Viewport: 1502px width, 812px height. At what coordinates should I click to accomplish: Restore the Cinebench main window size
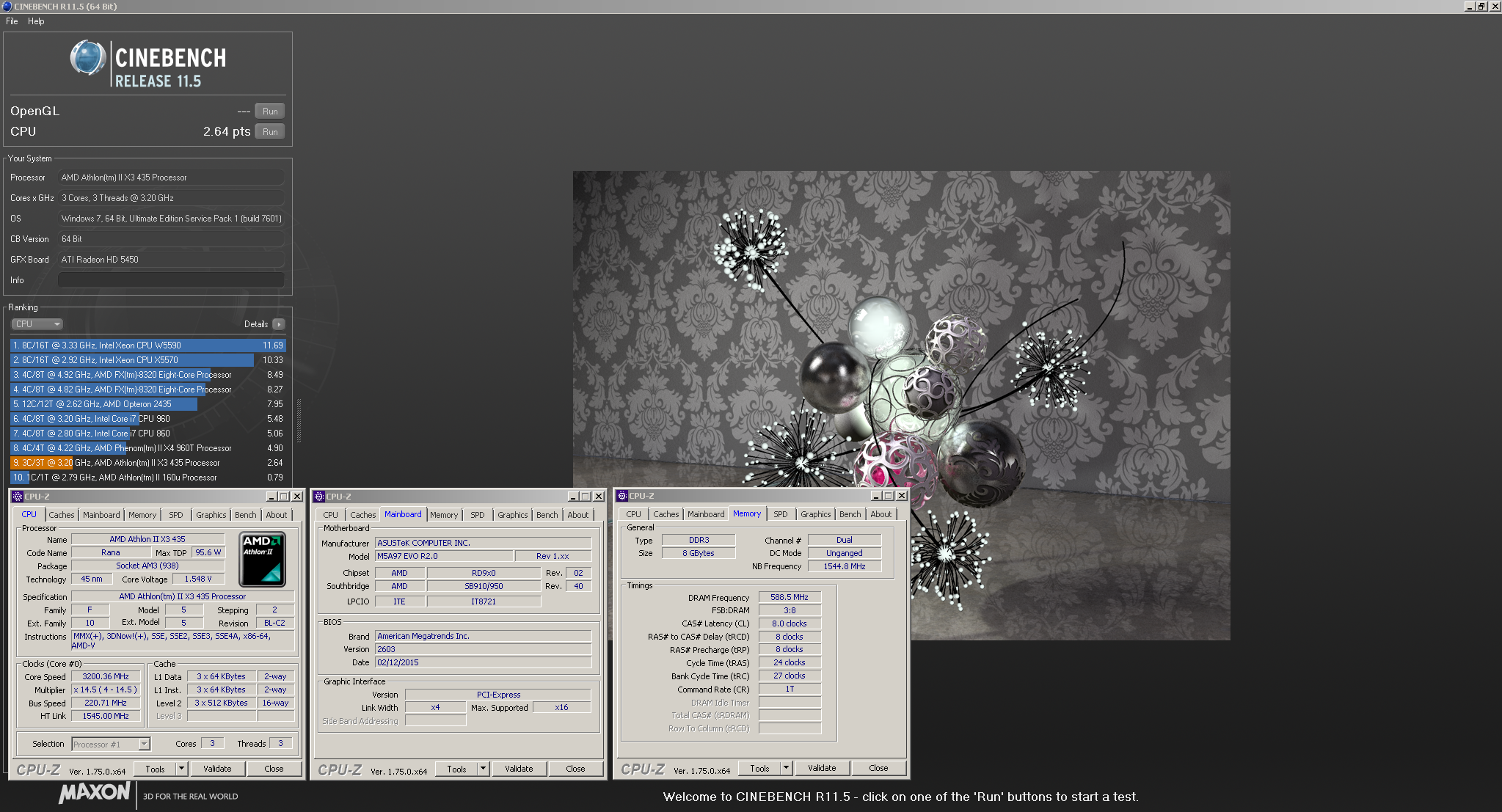1481,6
